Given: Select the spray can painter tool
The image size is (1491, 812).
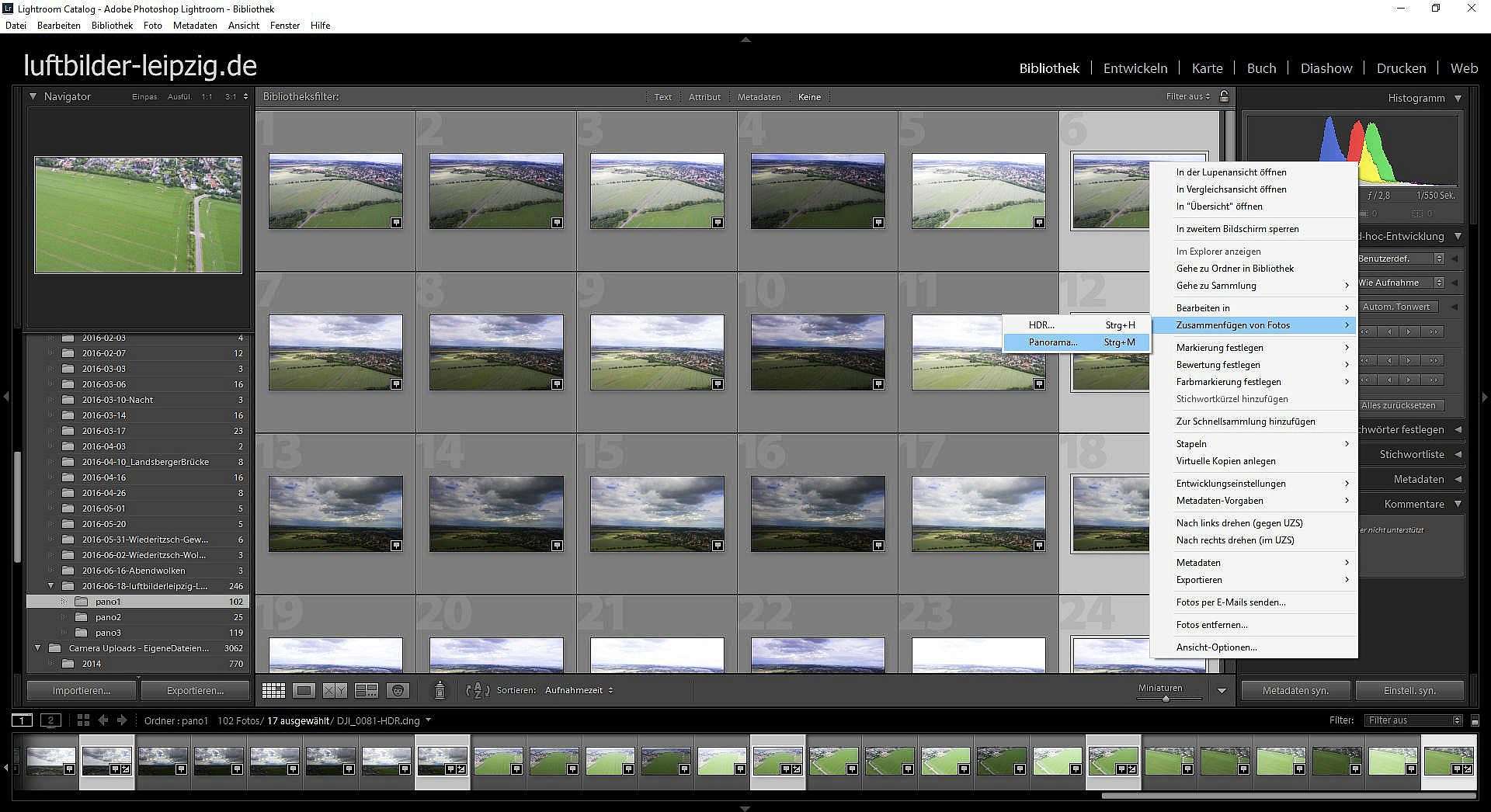Looking at the screenshot, I should pos(440,690).
